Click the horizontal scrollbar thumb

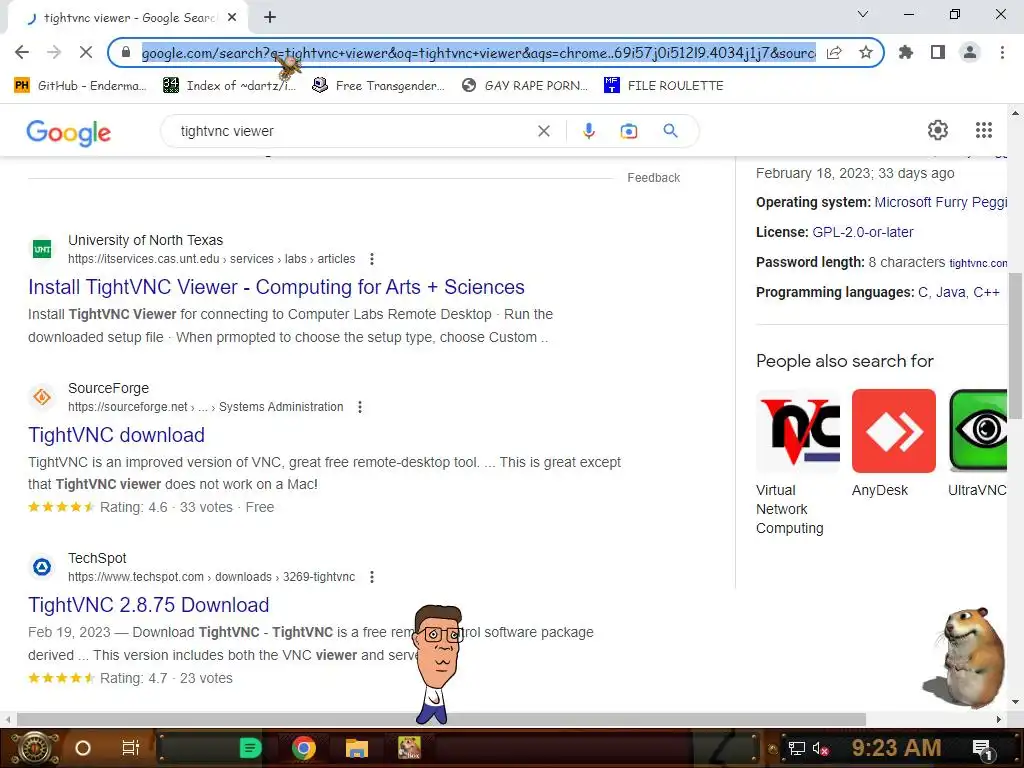[x=441, y=720]
